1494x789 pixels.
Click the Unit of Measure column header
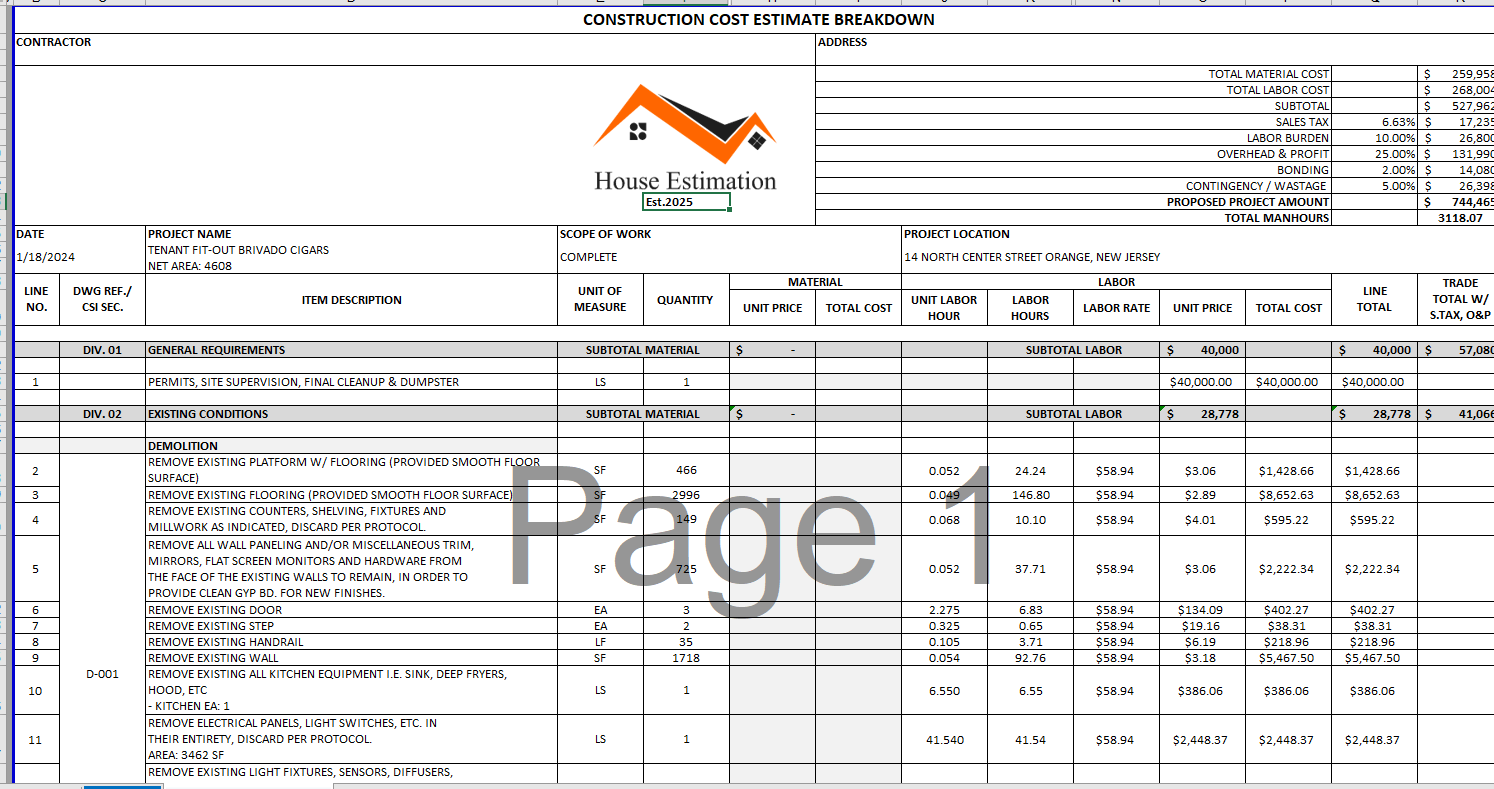pos(600,300)
